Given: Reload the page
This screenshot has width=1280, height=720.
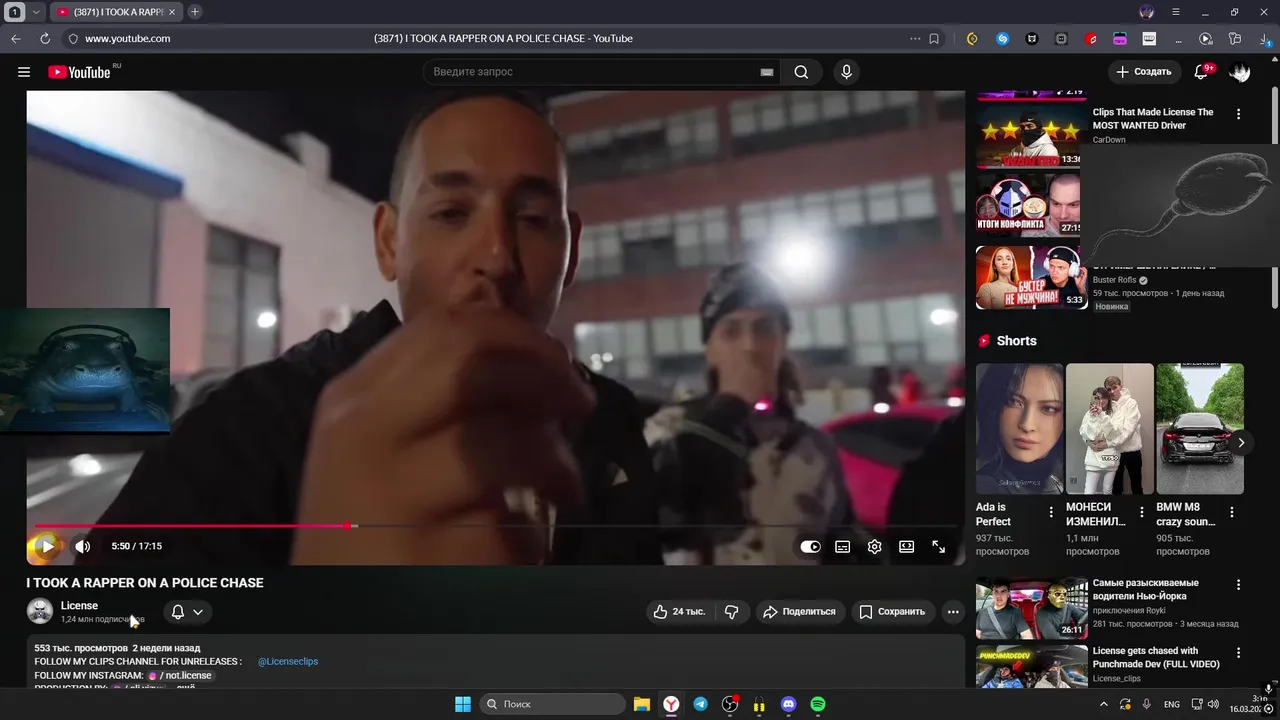Looking at the screenshot, I should pos(45,38).
